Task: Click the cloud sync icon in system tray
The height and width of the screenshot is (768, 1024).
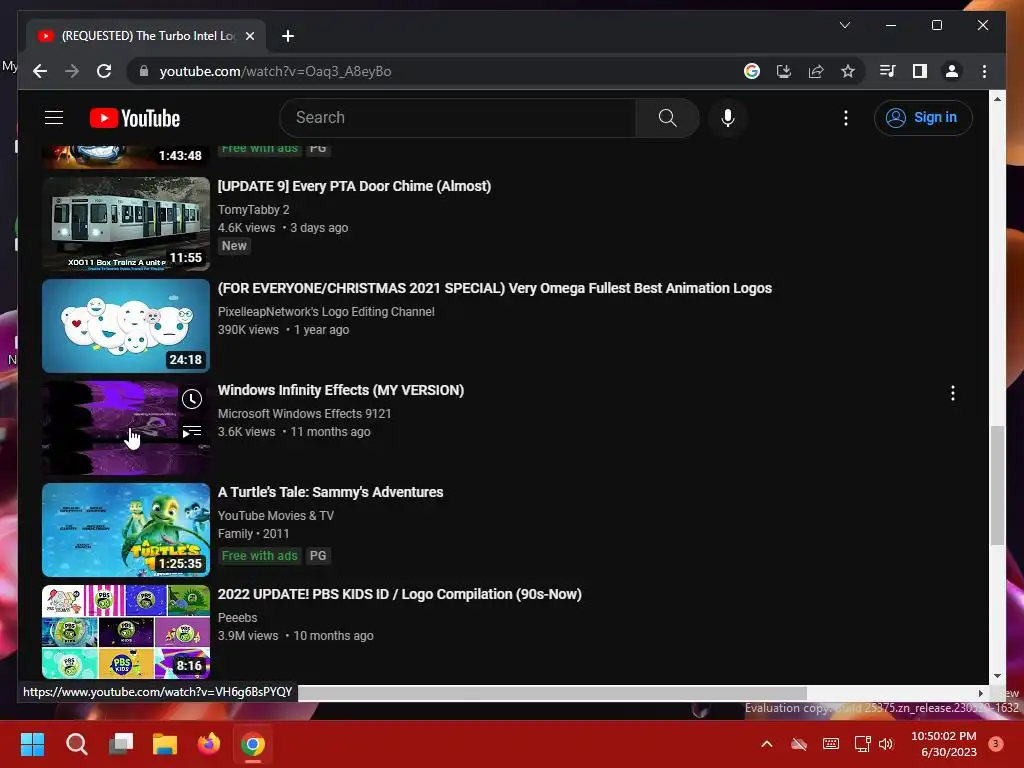Action: [799, 744]
